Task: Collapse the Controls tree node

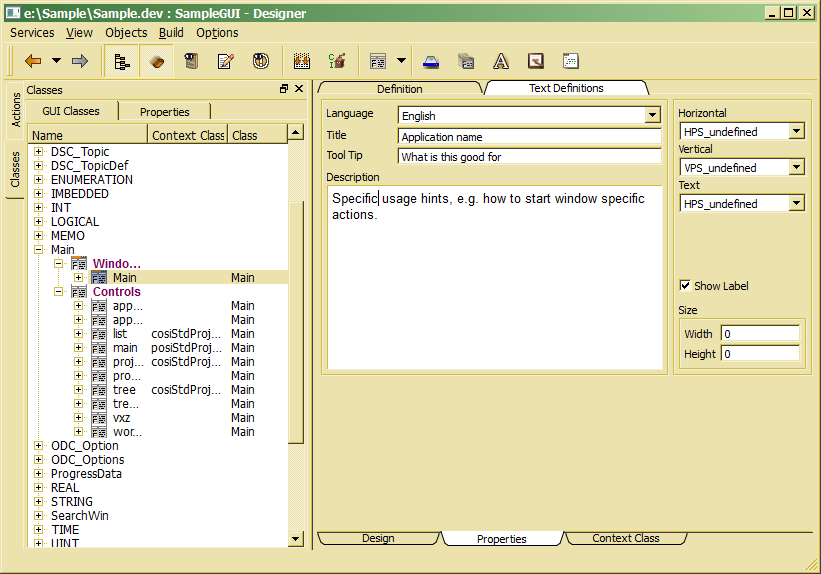Action: [59, 292]
